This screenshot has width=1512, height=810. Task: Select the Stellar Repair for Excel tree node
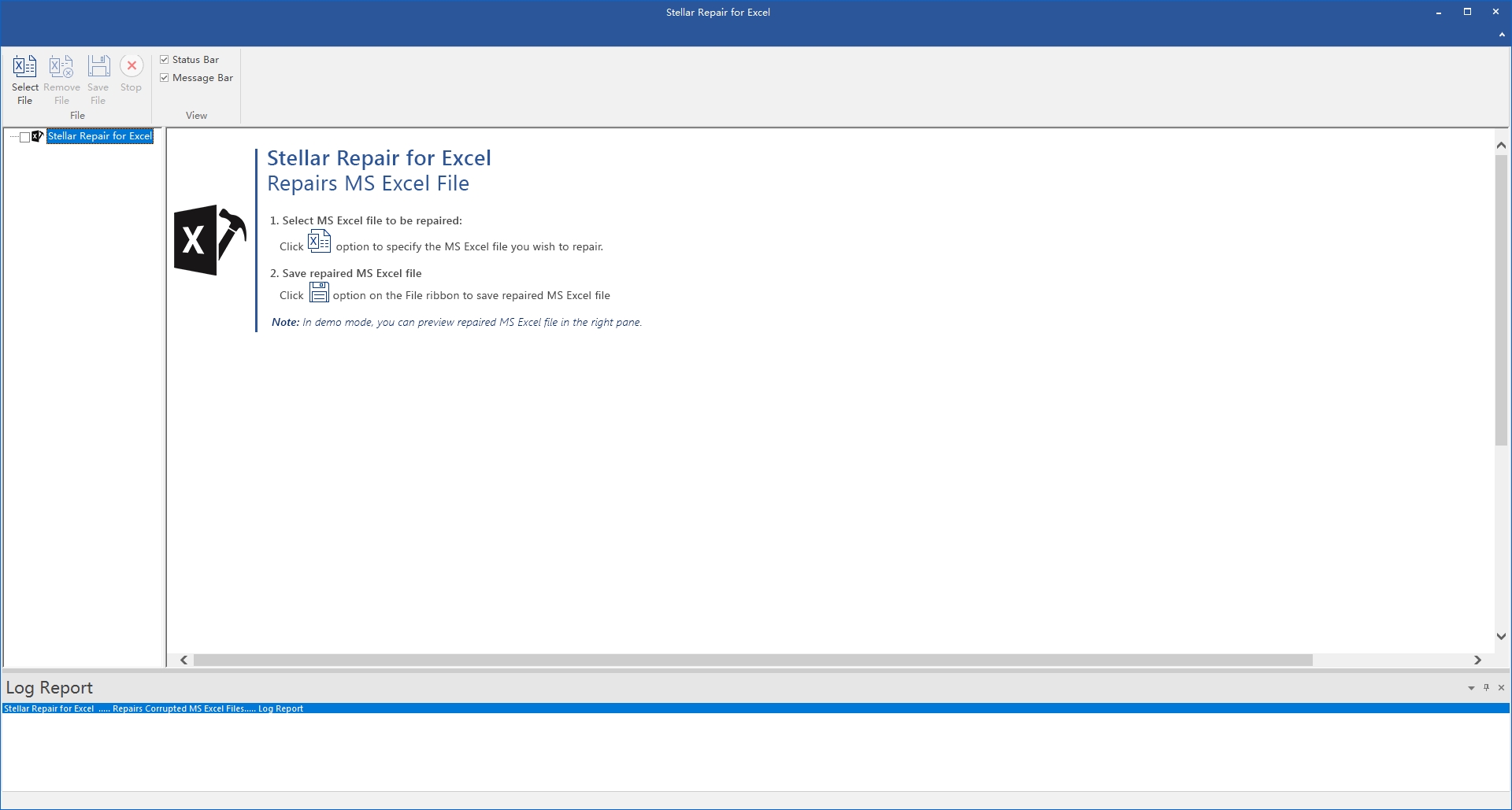pos(99,136)
